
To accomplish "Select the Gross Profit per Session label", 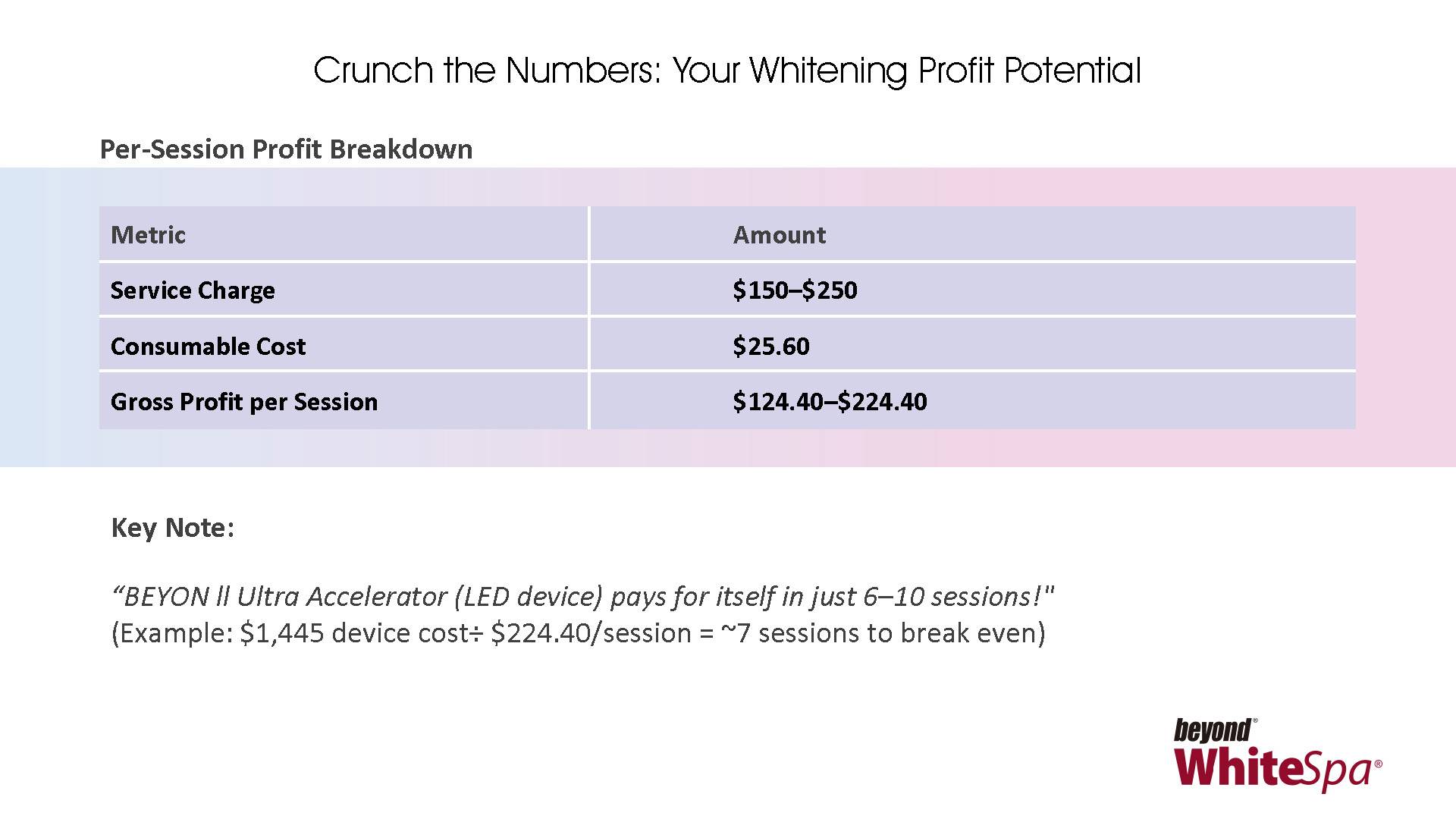I will (x=243, y=402).
